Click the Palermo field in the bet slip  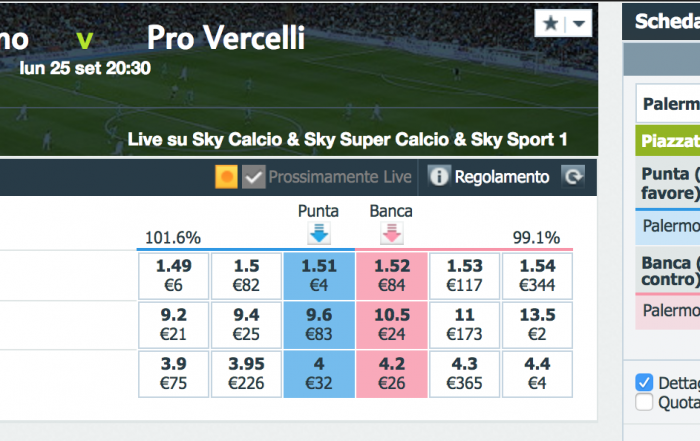coord(668,104)
